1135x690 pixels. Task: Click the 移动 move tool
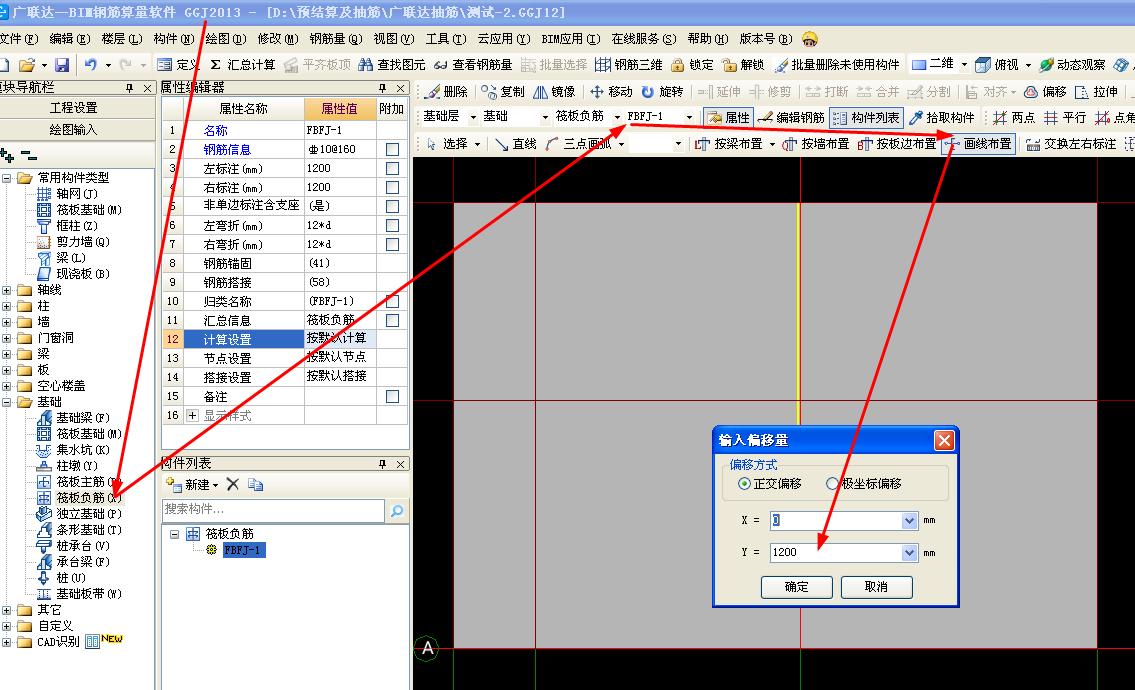pyautogui.click(x=611, y=91)
